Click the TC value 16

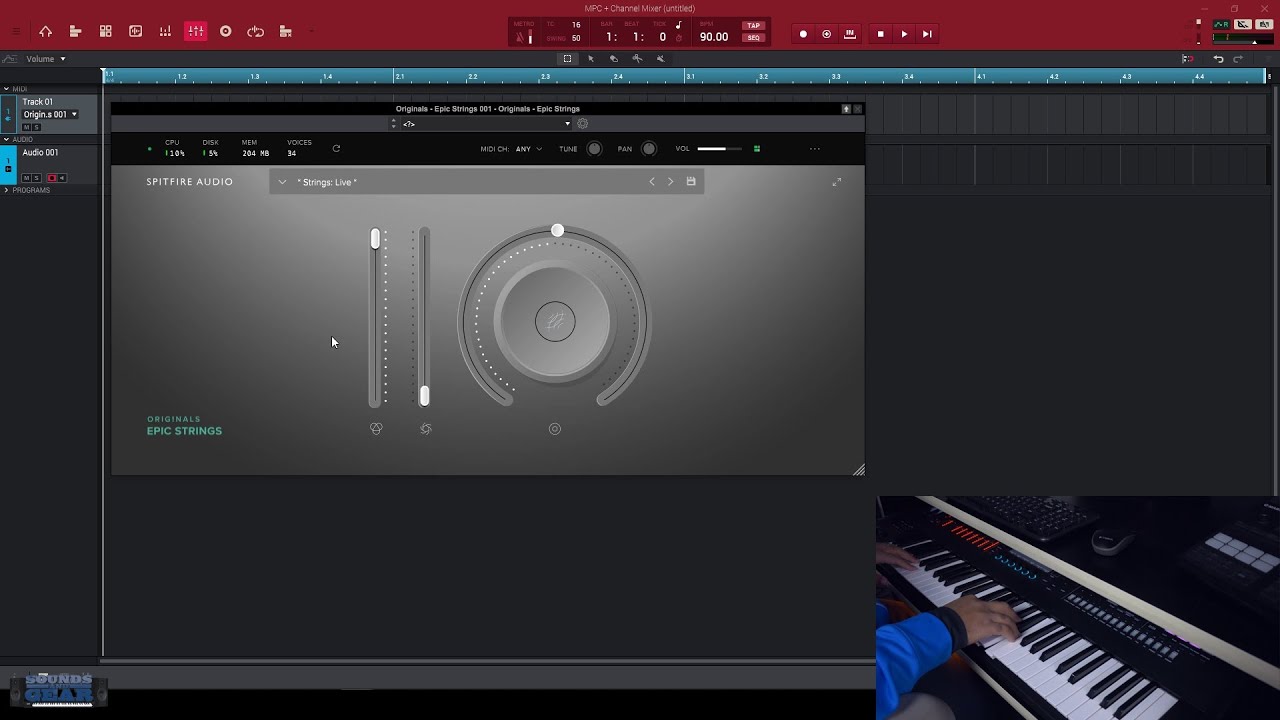tap(576, 25)
